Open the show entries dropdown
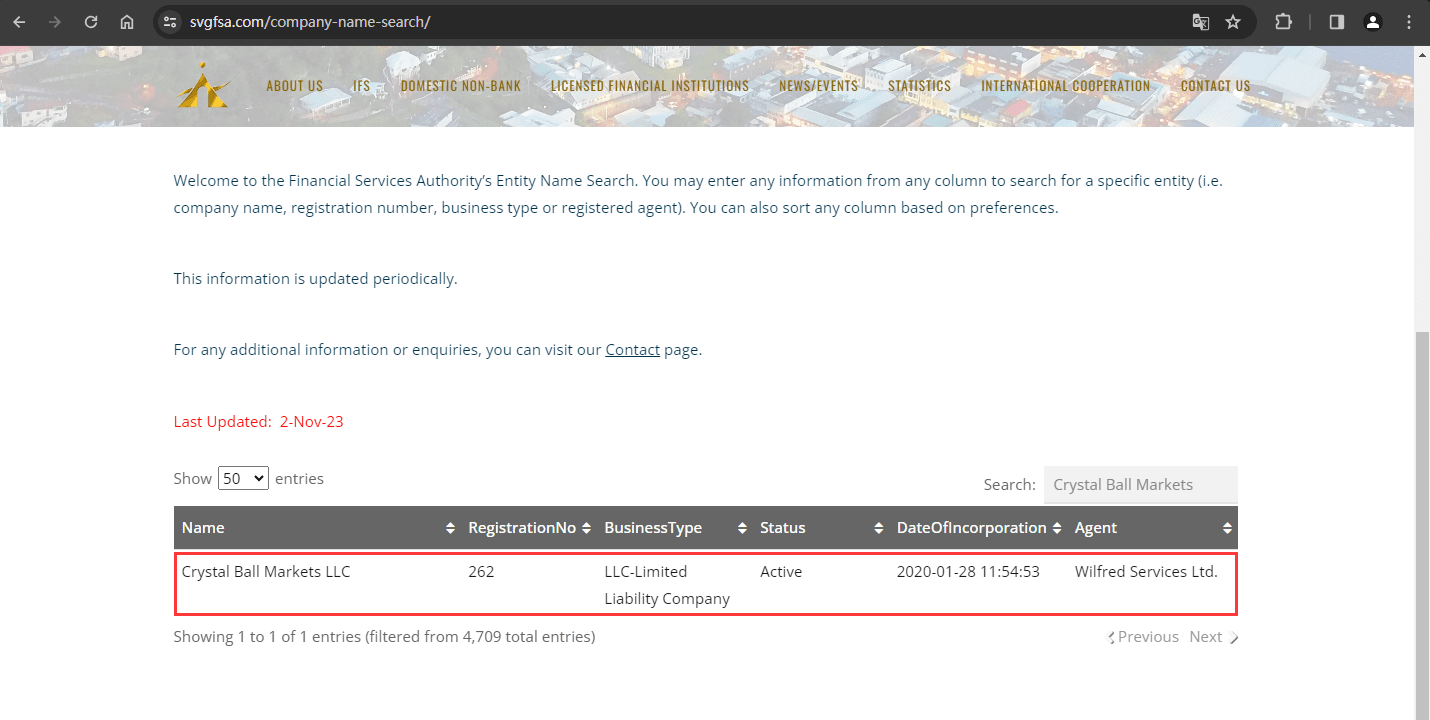The image size is (1430, 720). pyautogui.click(x=243, y=478)
